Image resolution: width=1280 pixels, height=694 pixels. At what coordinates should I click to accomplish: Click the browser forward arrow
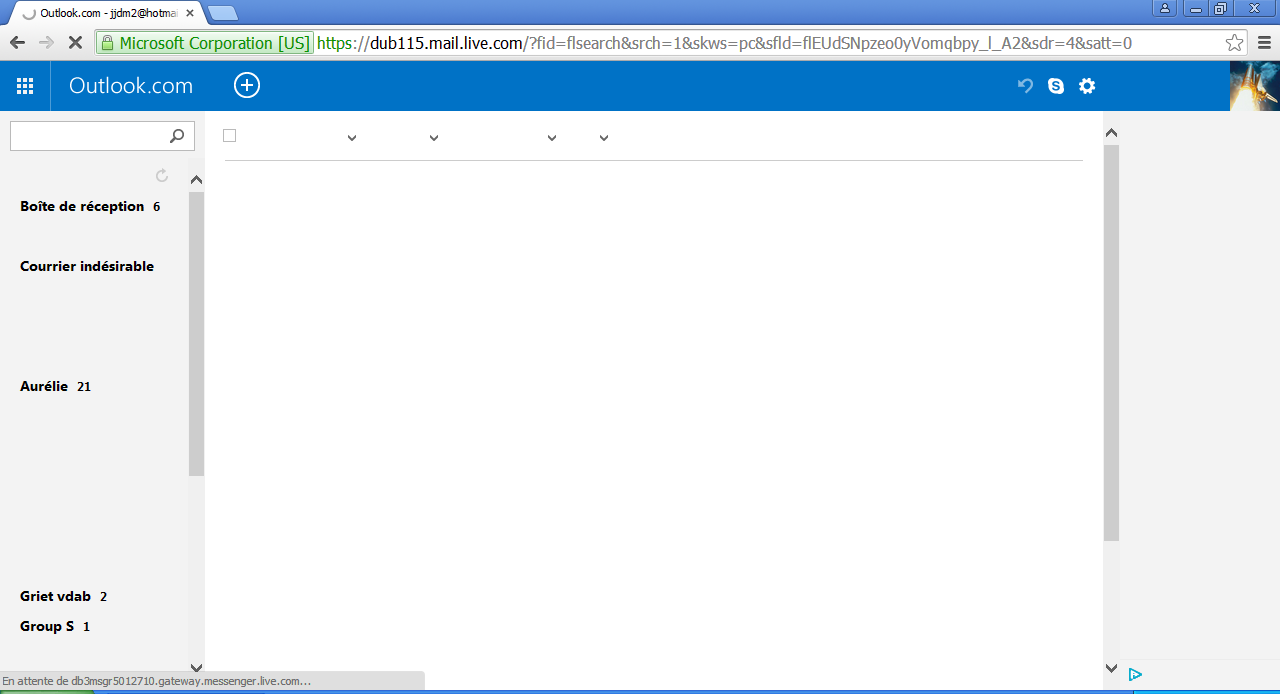pyautogui.click(x=46, y=43)
